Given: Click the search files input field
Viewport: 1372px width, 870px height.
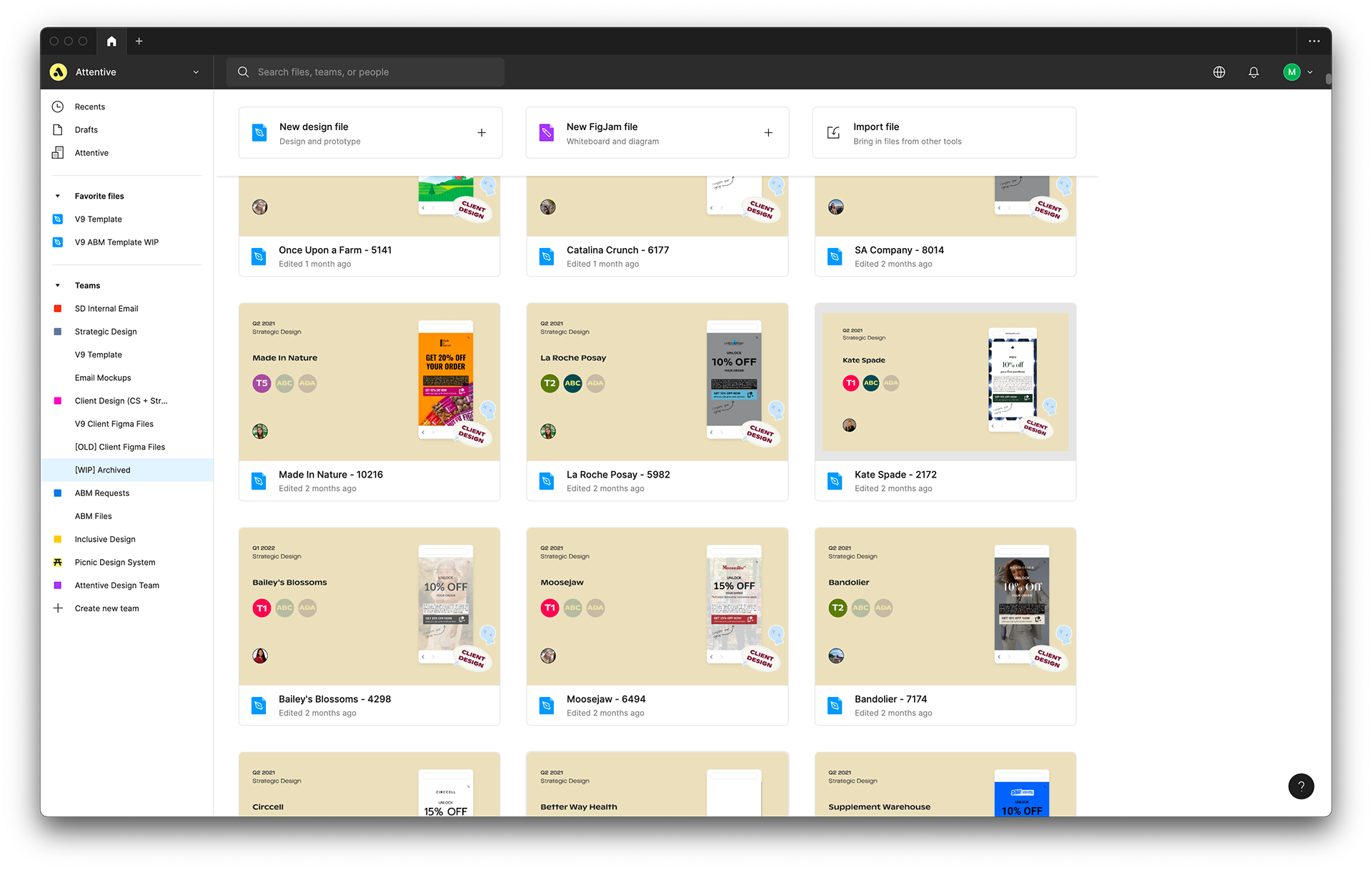Looking at the screenshot, I should [365, 72].
